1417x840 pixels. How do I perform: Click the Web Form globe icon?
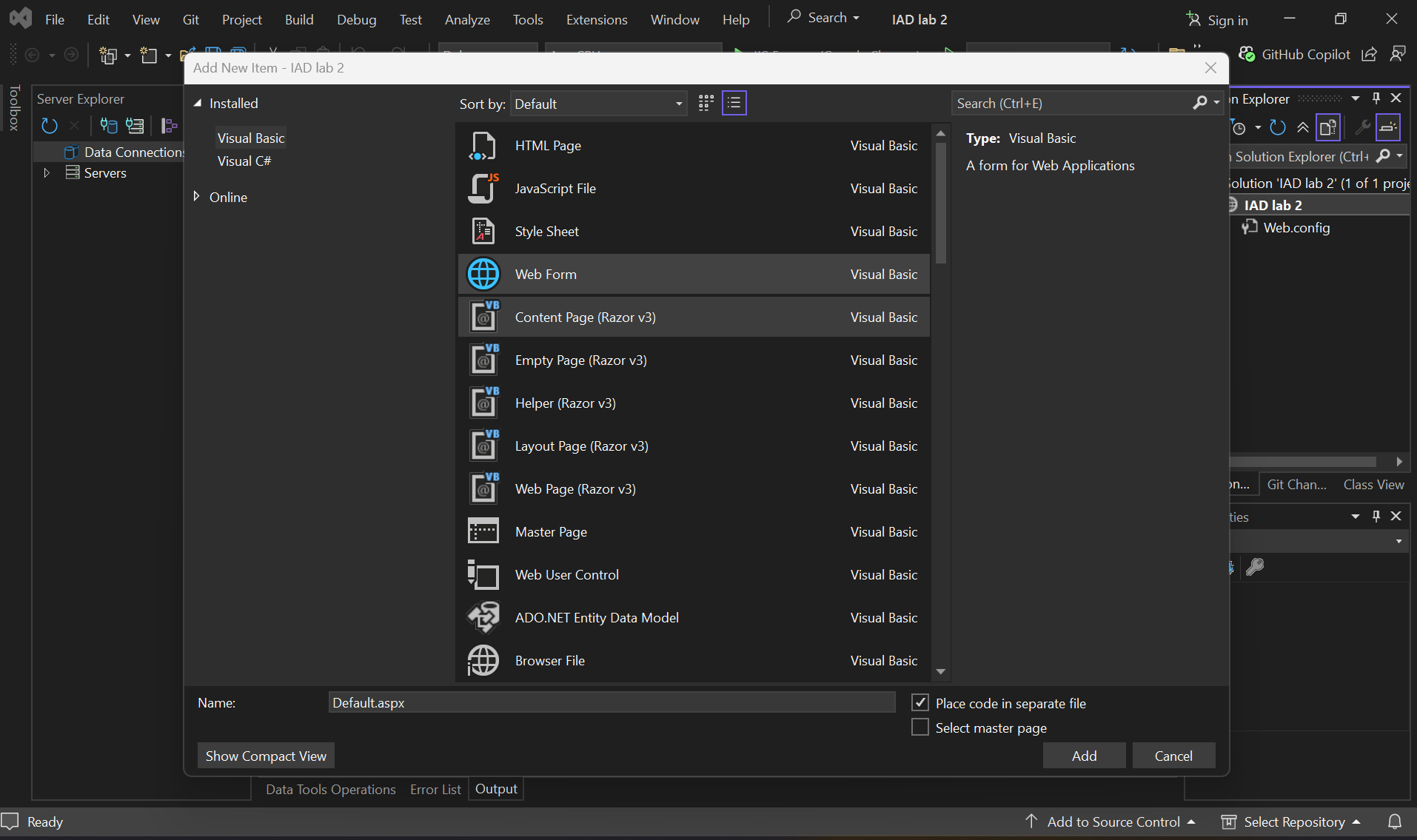[x=483, y=275]
